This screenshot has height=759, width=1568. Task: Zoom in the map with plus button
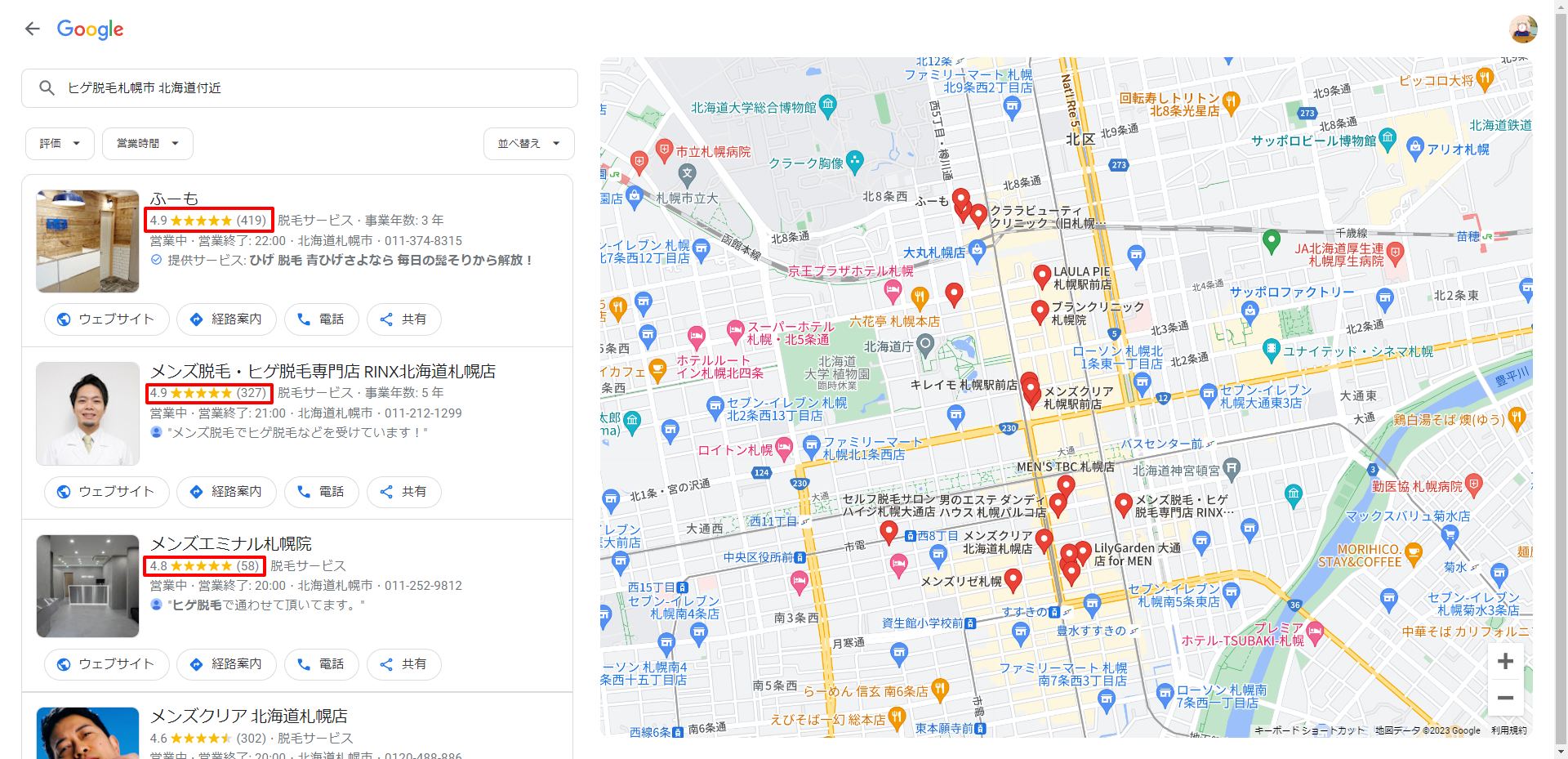pos(1505,662)
